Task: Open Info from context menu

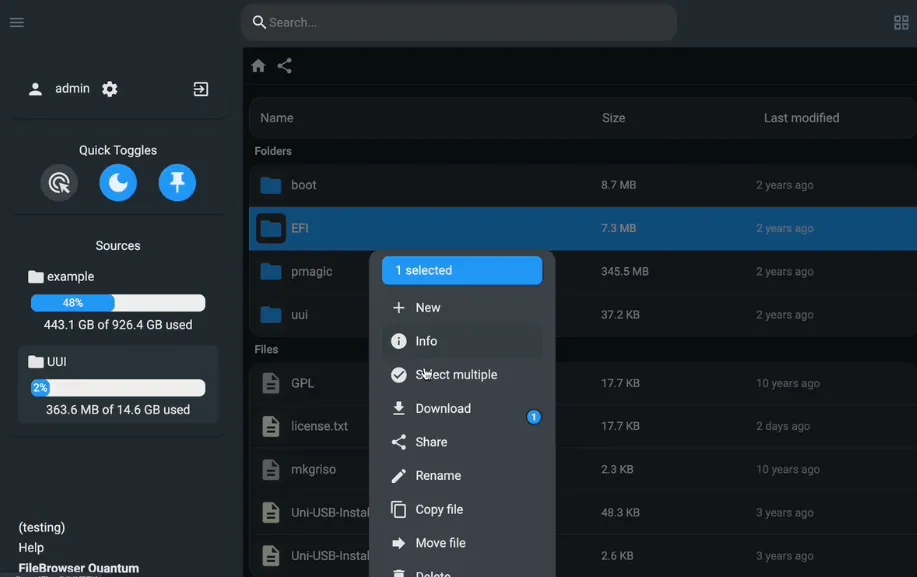Action: 462,341
